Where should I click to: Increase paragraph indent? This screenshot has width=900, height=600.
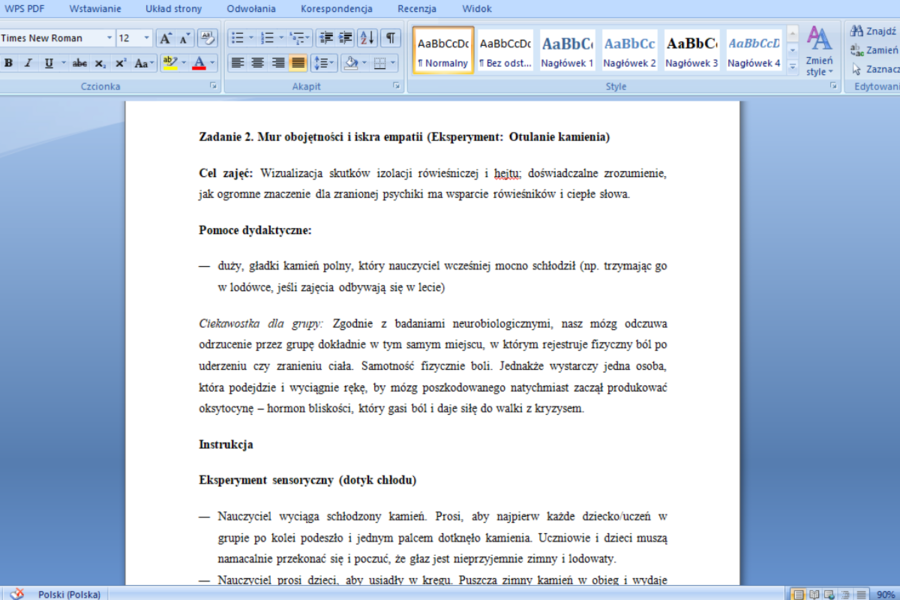point(346,38)
